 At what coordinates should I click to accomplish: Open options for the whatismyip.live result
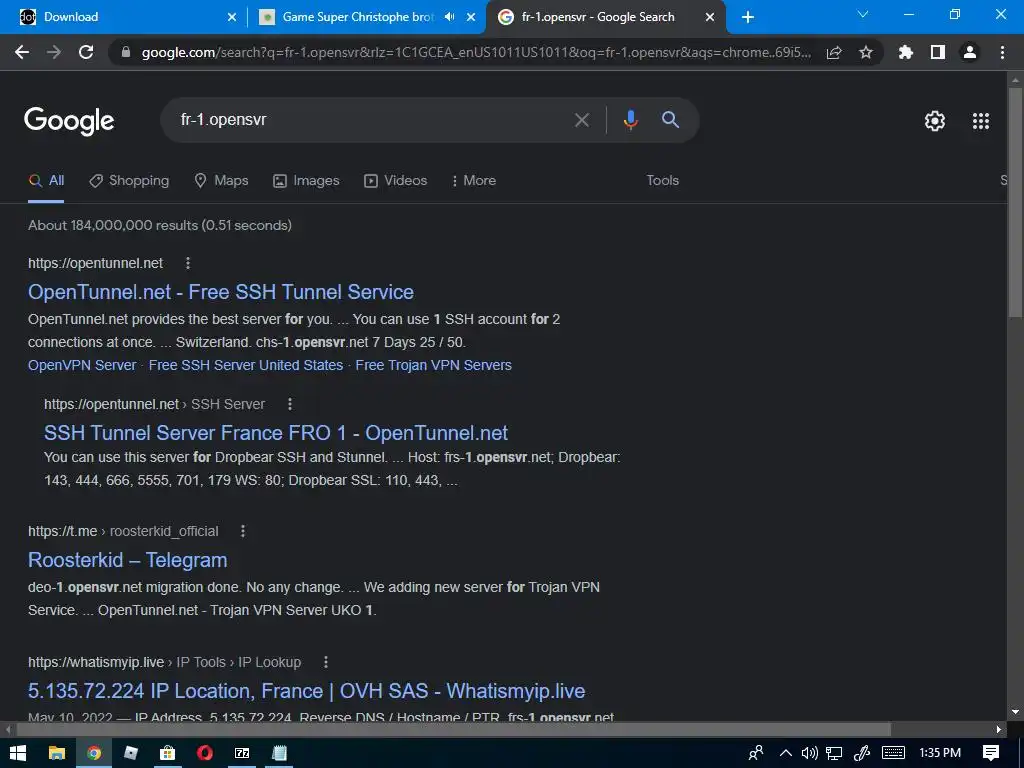326,662
